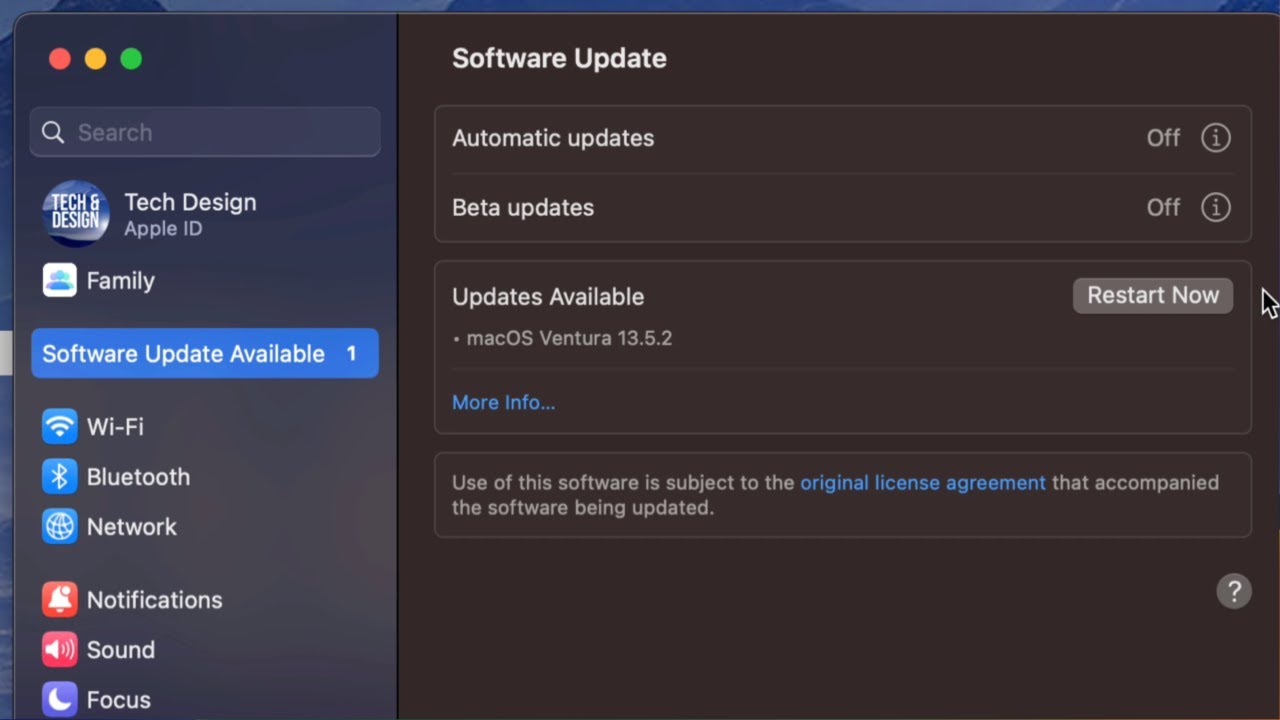Click the Software Update page title
Screen dimensions: 1280x720
click(x=559, y=58)
